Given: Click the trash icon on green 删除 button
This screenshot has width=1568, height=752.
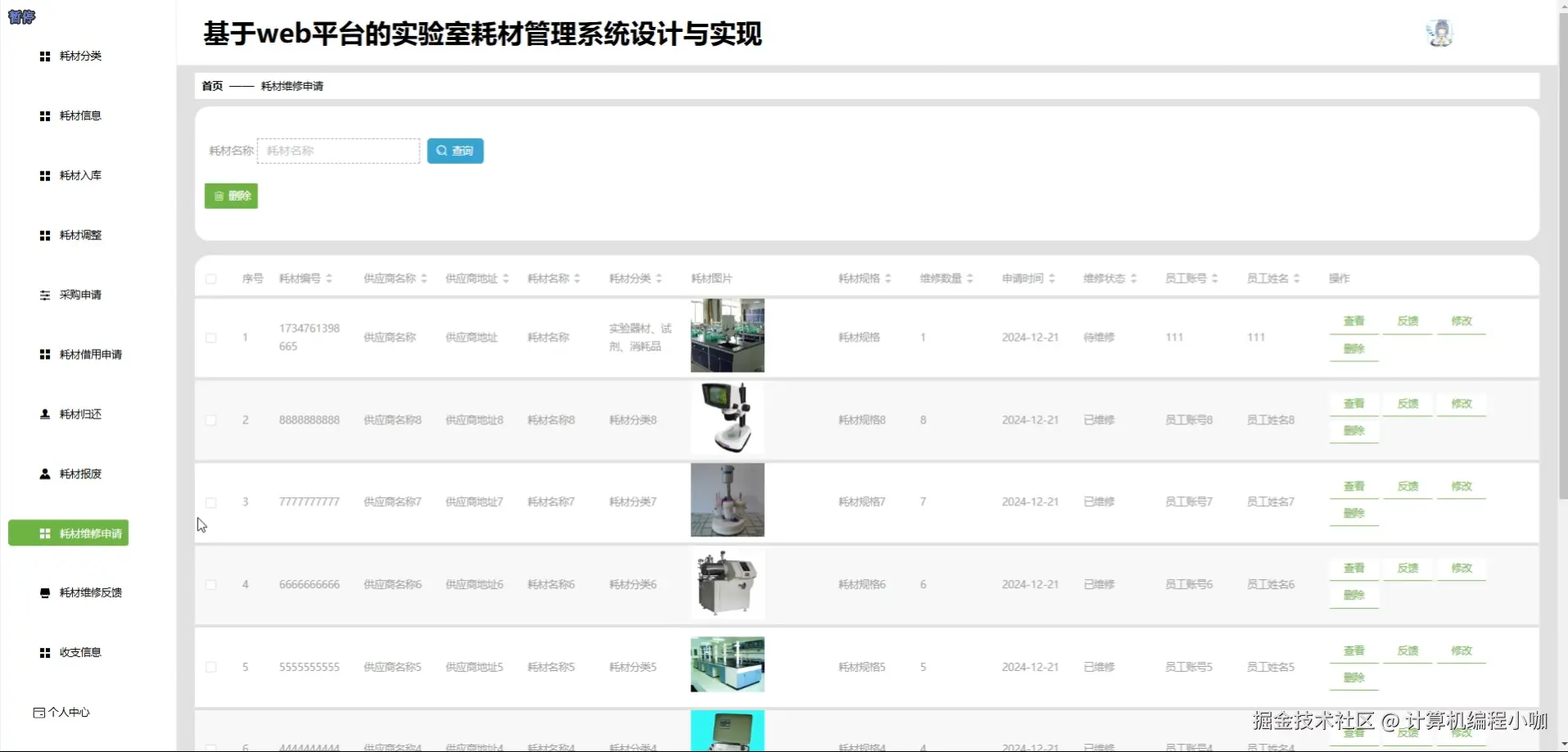Looking at the screenshot, I should 219,196.
